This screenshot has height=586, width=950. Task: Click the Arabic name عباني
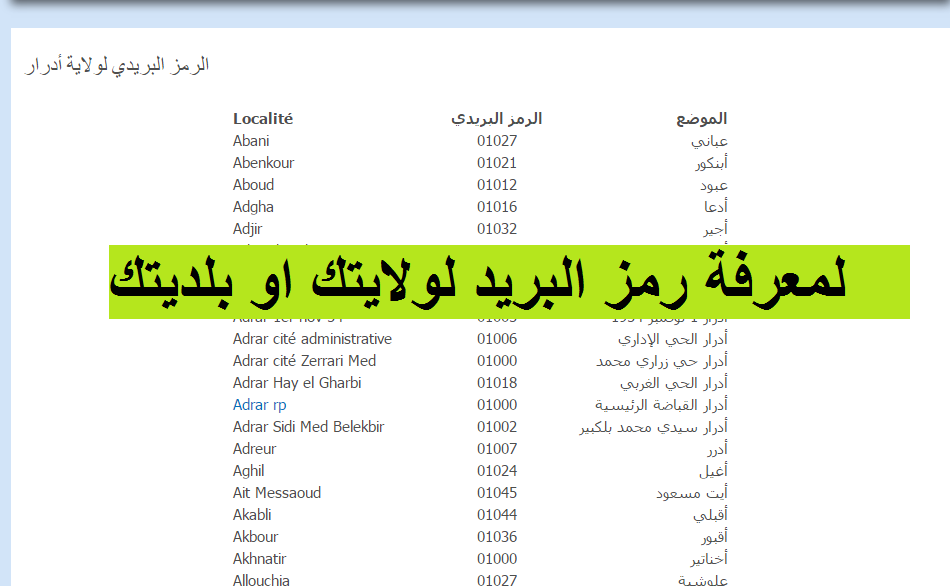click(x=709, y=142)
